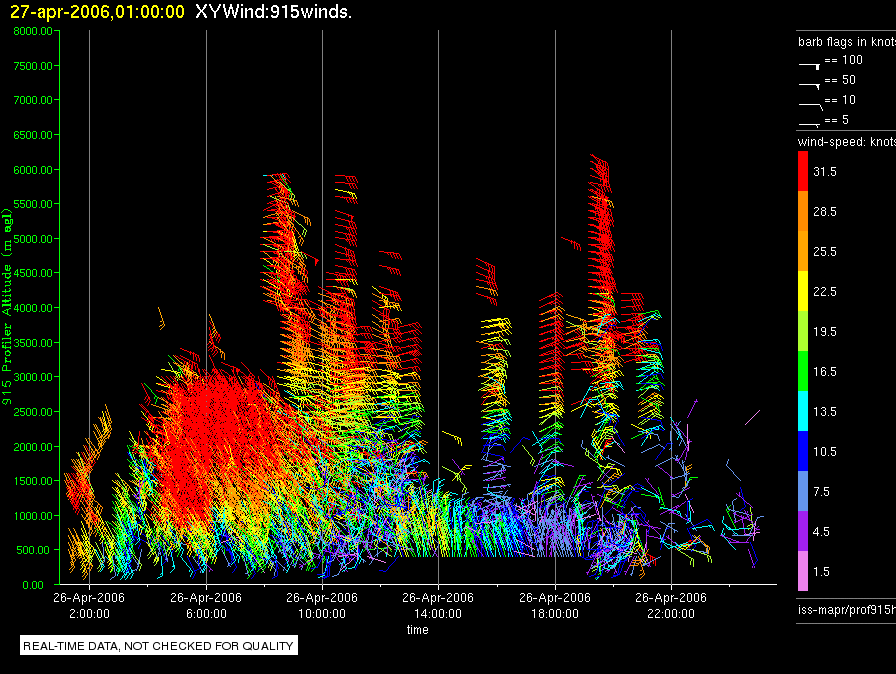
Task: Click the cyan 13.5 knots swatch
Action: click(x=803, y=411)
